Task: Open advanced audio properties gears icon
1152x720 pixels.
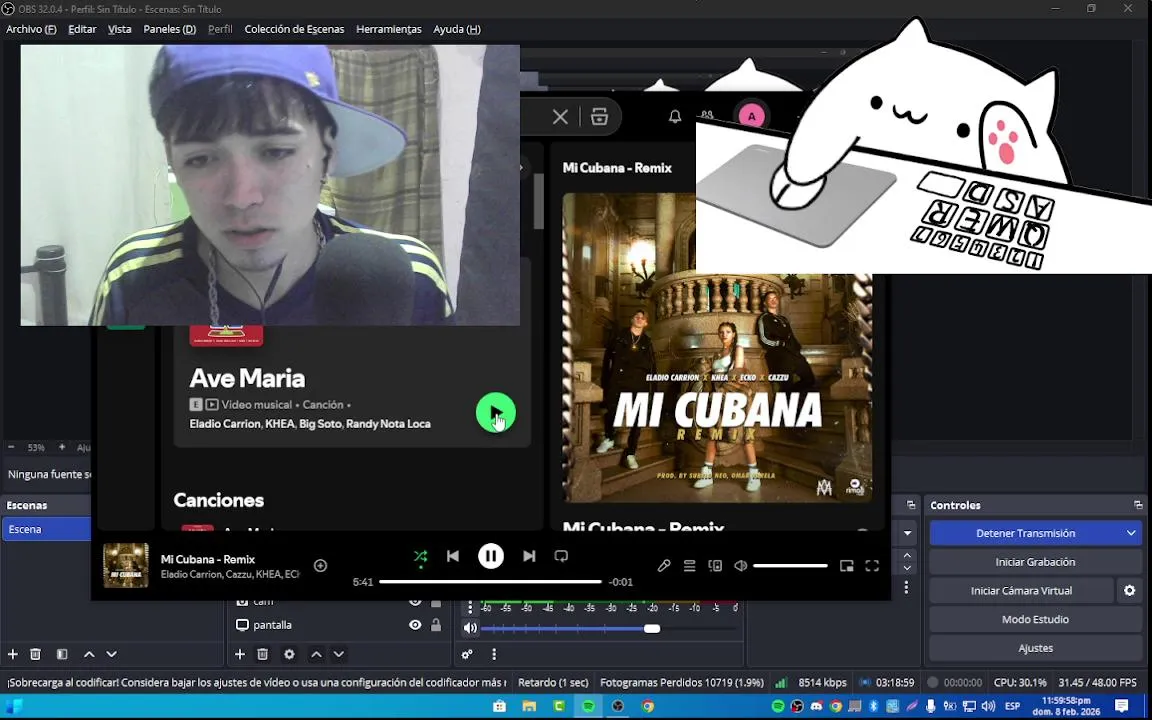Action: (467, 654)
